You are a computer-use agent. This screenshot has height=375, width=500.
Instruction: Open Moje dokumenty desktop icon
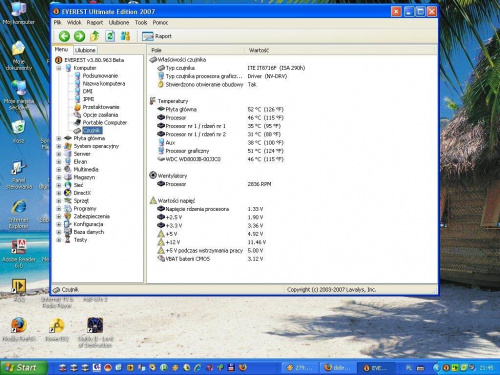tap(19, 55)
